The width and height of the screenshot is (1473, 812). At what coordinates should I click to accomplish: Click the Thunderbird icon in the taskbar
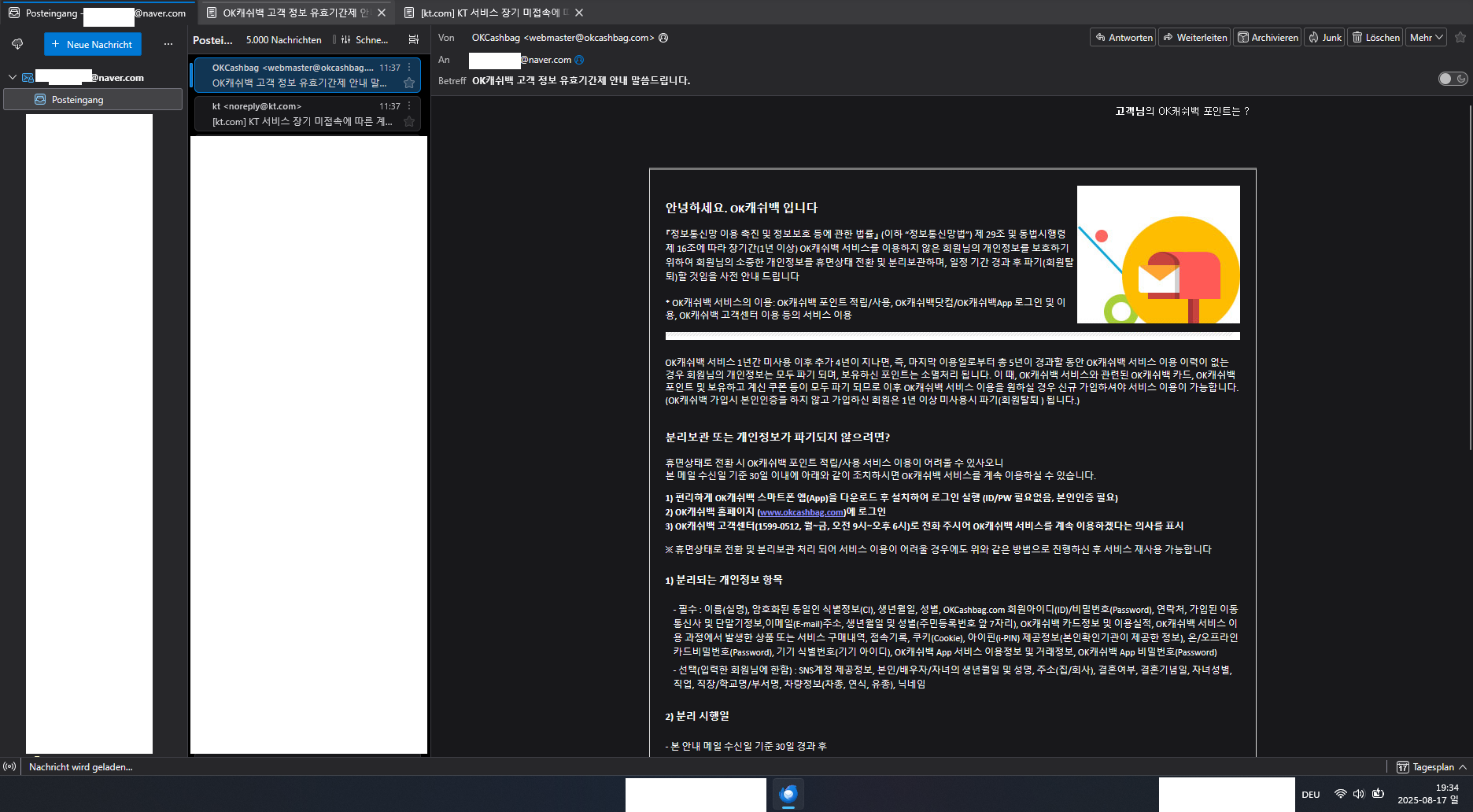point(788,794)
